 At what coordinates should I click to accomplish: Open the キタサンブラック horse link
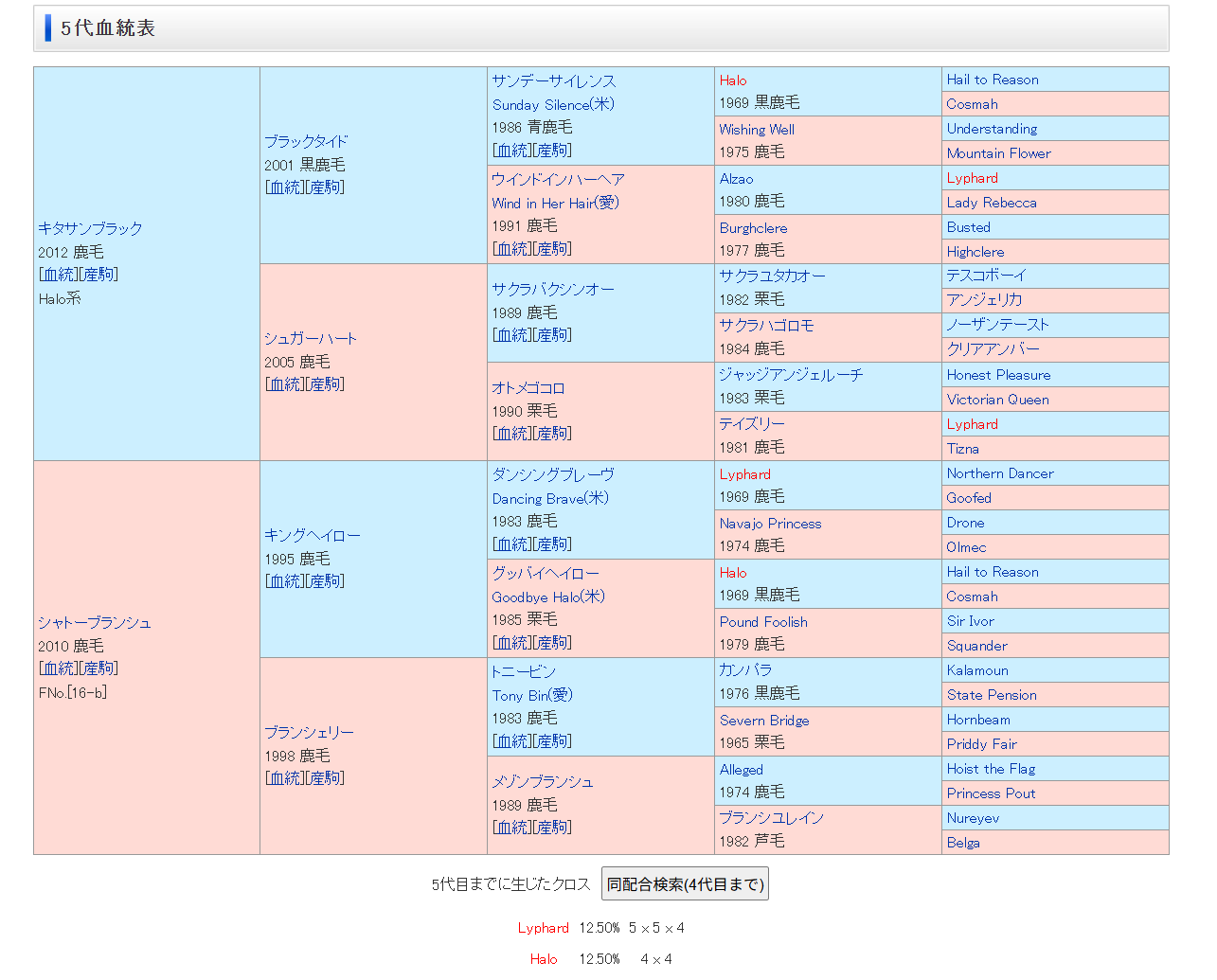[90, 228]
